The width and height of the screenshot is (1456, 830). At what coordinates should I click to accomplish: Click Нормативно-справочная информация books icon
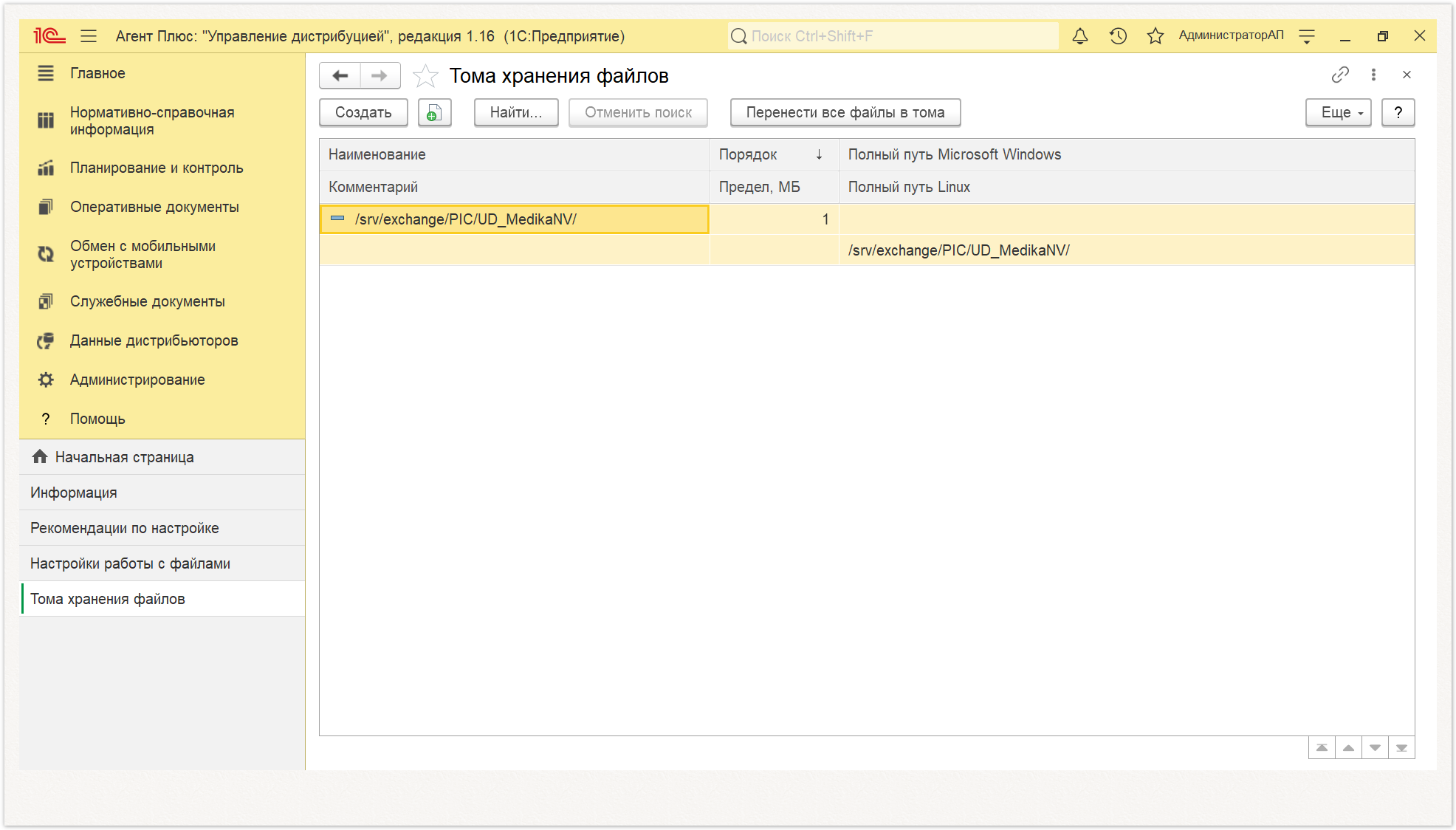tap(46, 120)
